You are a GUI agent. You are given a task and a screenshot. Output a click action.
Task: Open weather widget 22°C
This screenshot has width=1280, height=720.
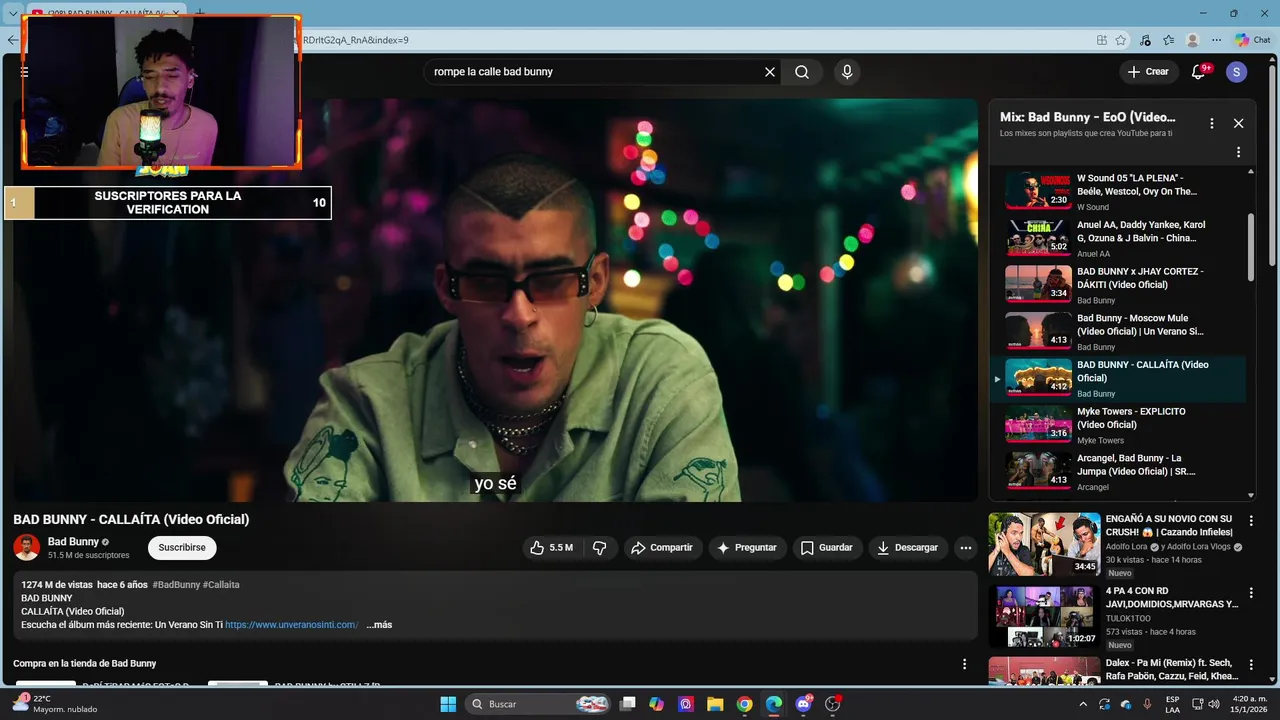[57, 704]
